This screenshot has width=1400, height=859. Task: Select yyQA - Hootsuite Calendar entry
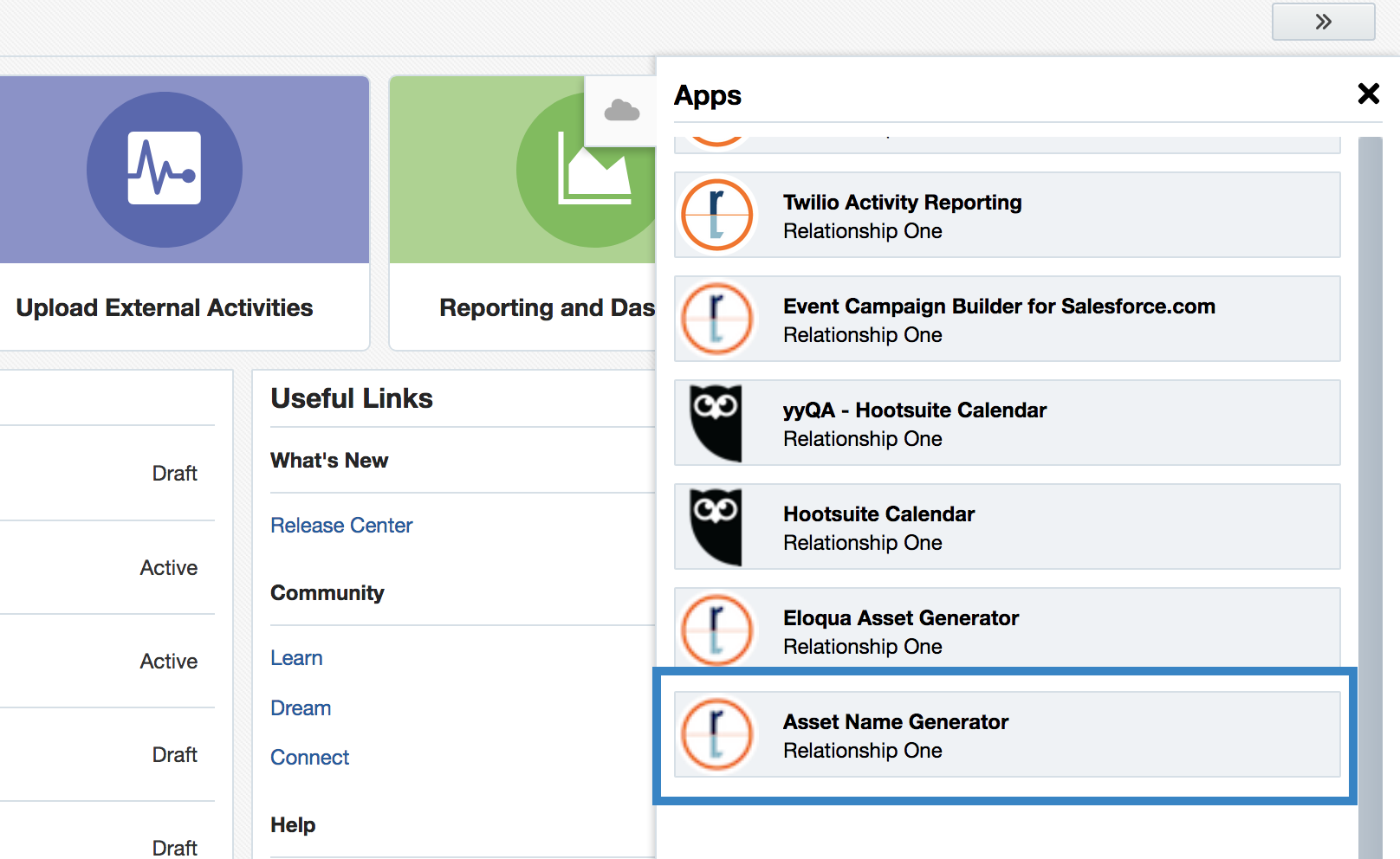[x=1008, y=423]
